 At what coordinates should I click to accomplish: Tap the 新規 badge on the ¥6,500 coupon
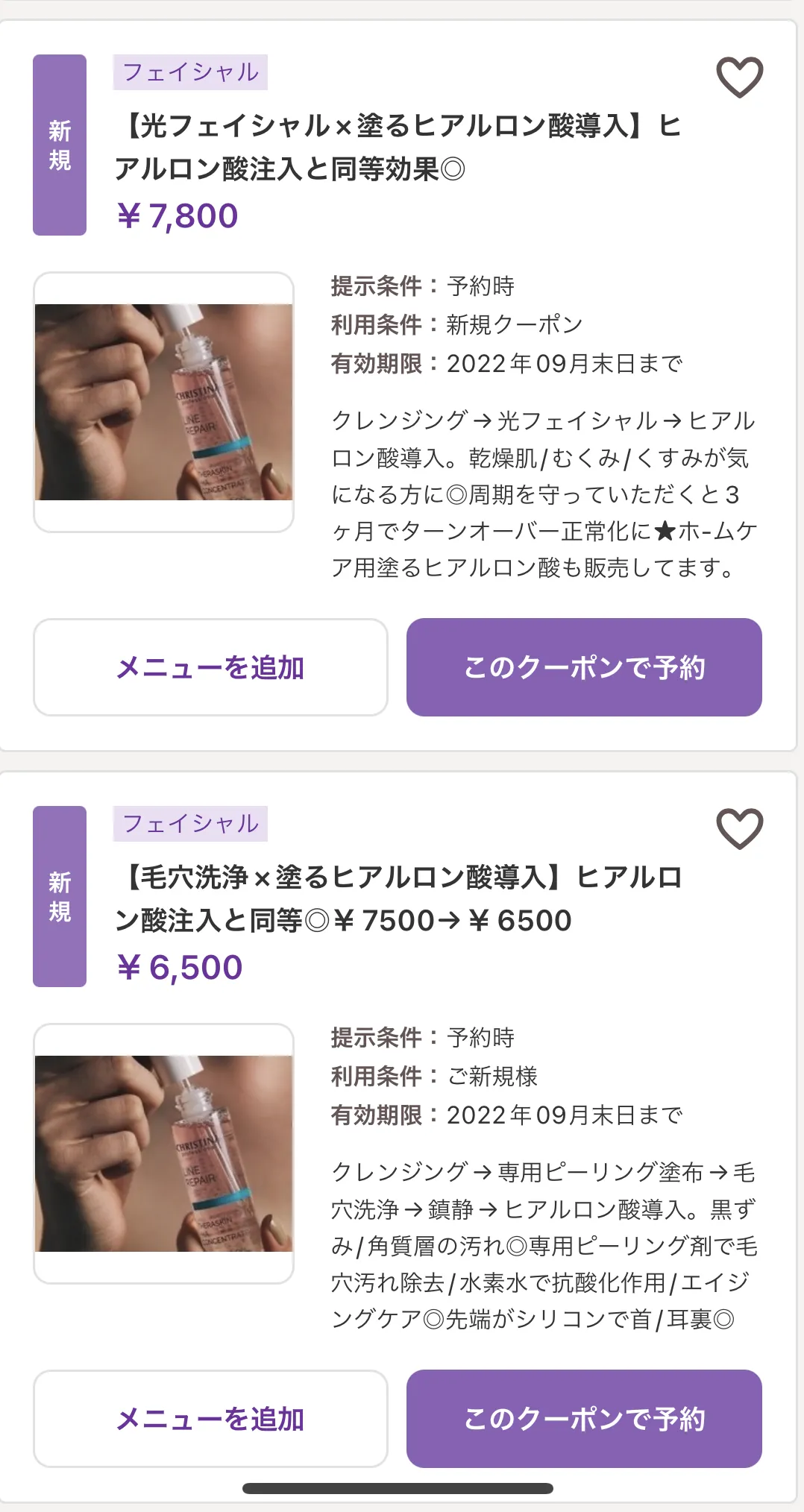[60, 897]
